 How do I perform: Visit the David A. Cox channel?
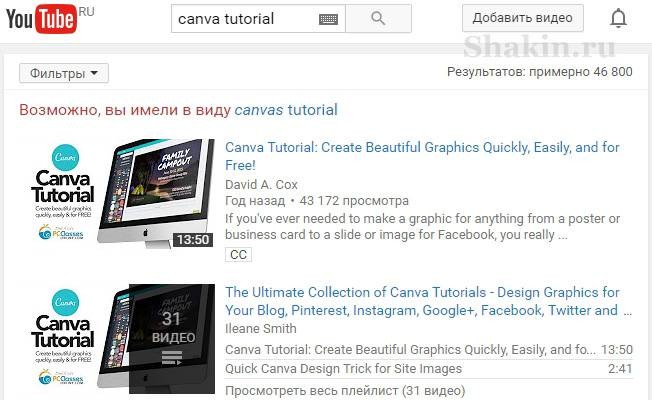(261, 184)
